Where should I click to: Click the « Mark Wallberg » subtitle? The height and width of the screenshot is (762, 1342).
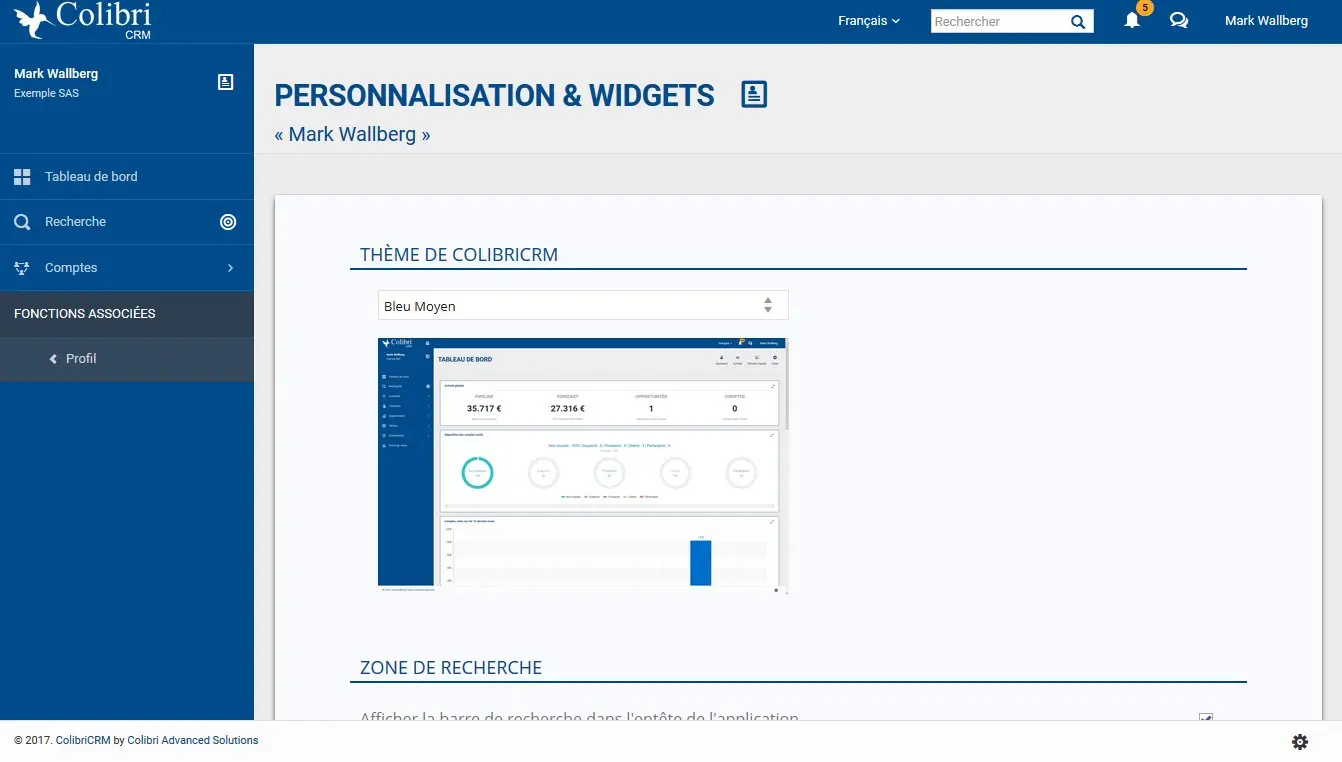352,134
